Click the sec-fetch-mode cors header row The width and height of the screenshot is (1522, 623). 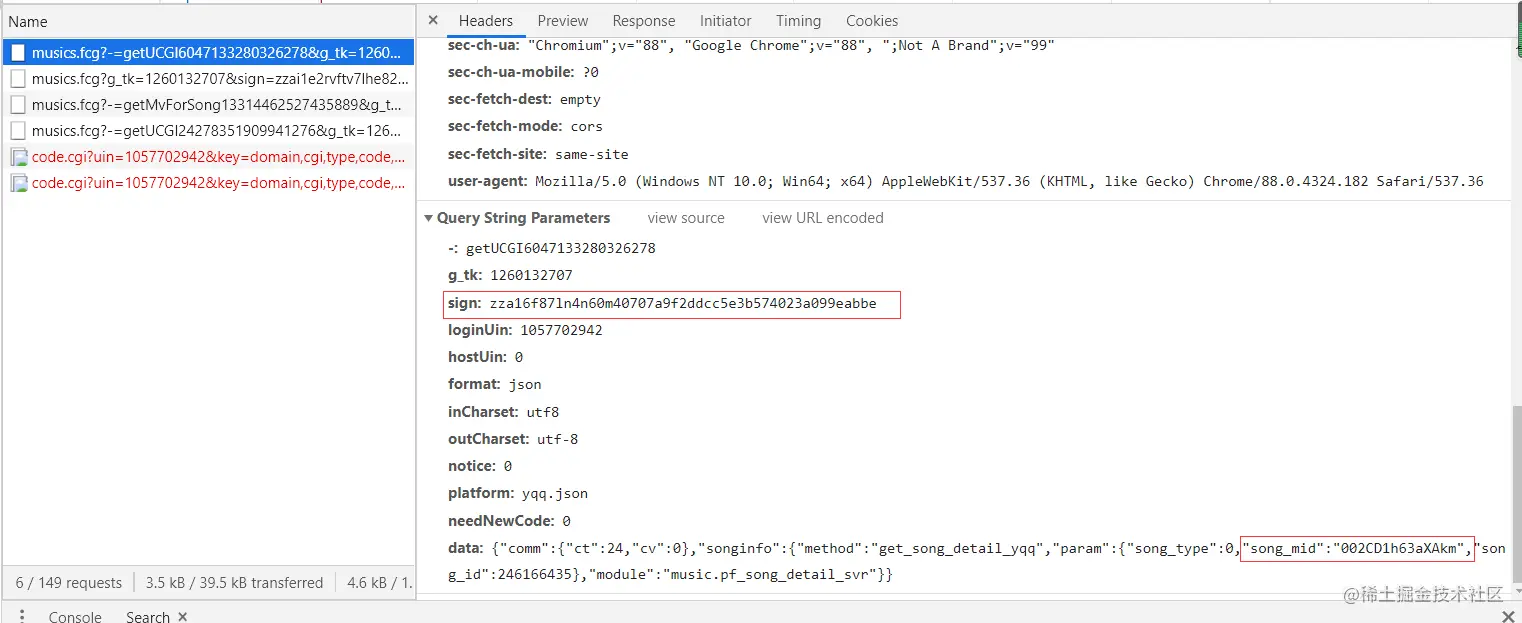(x=525, y=126)
